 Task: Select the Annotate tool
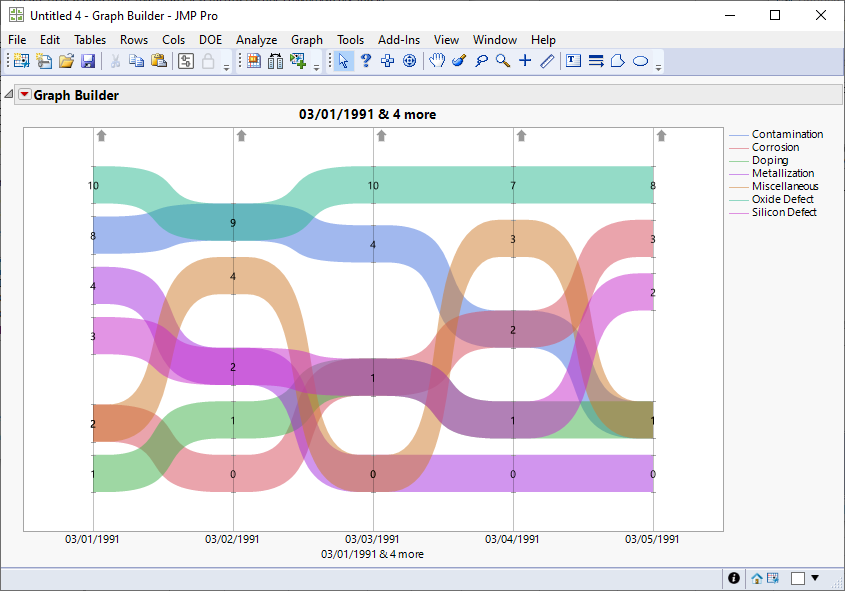[546, 61]
